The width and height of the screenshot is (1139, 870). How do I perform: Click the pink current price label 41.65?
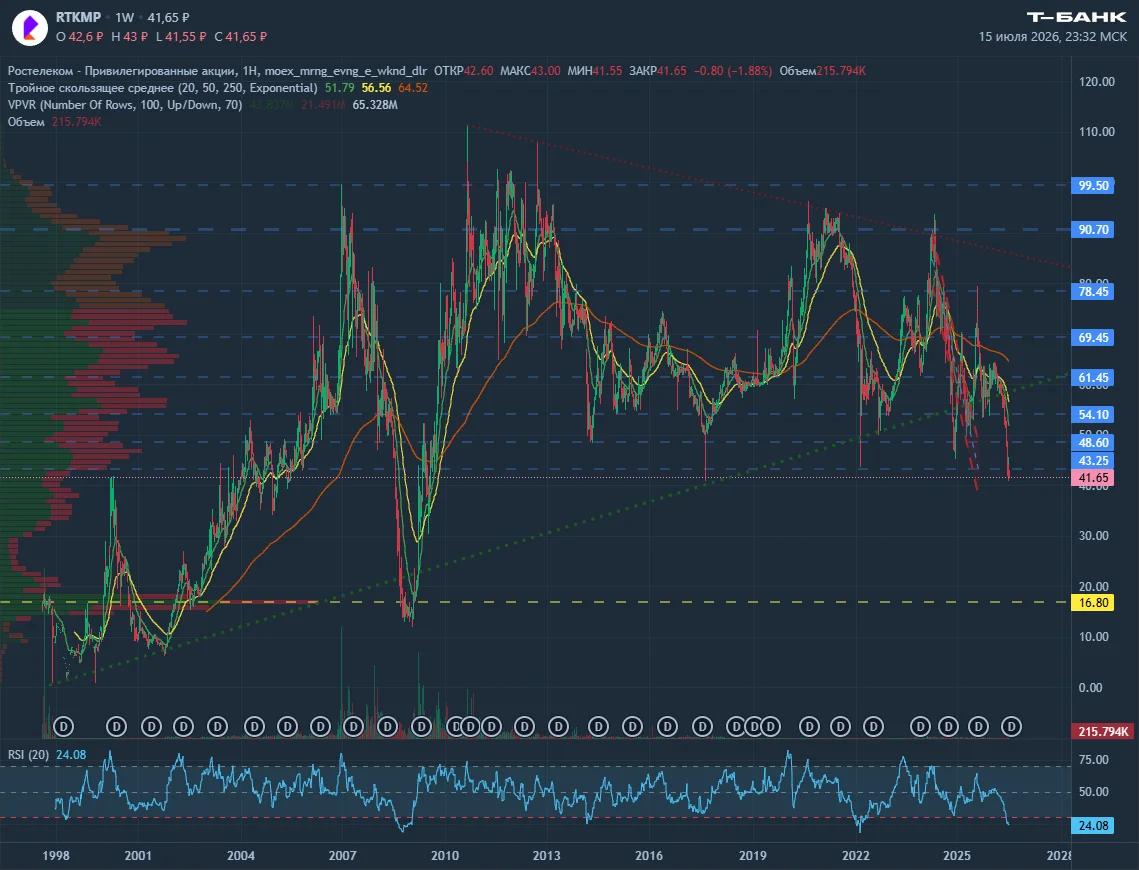click(1093, 478)
